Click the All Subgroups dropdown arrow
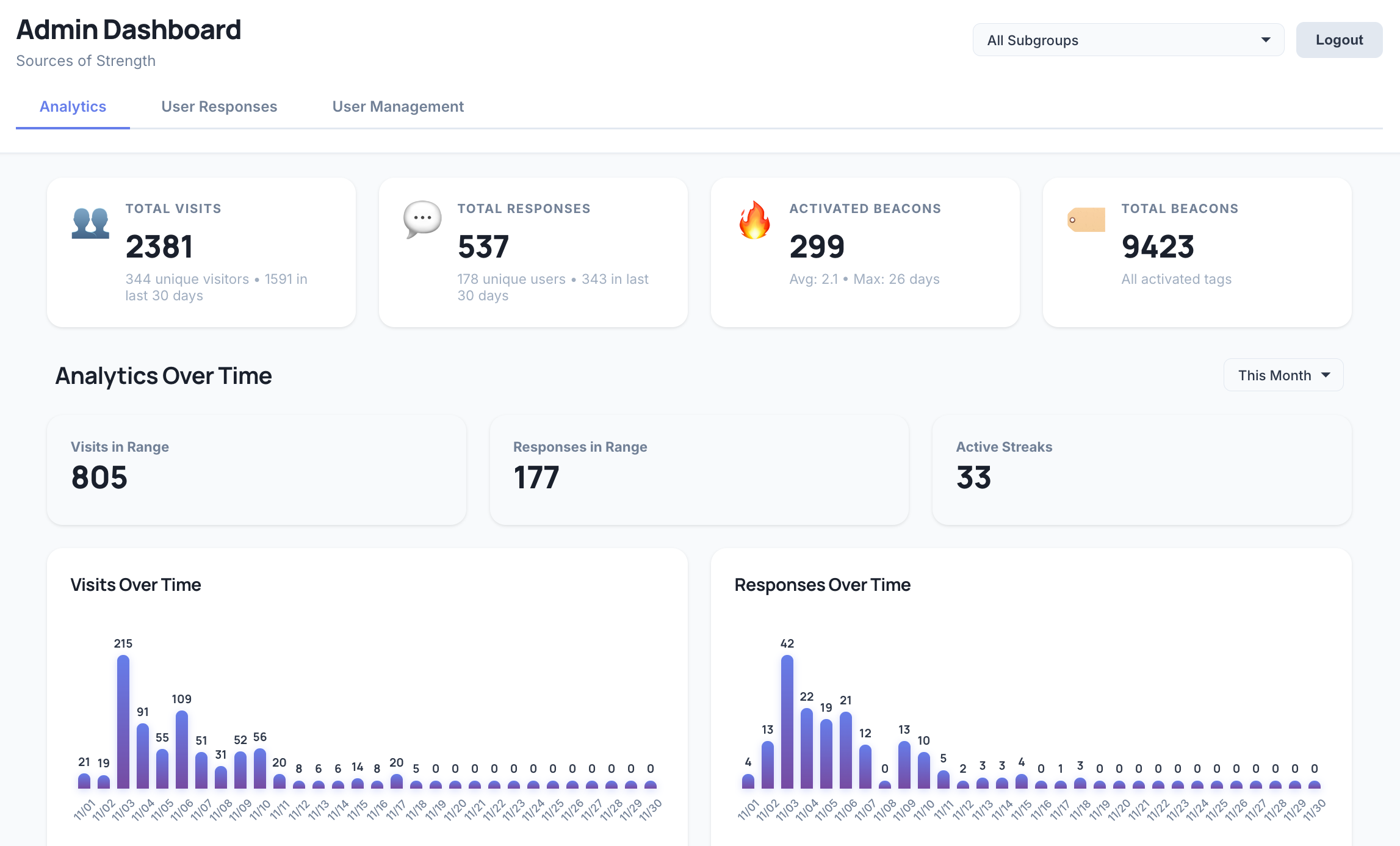1400x846 pixels. pyautogui.click(x=1266, y=40)
